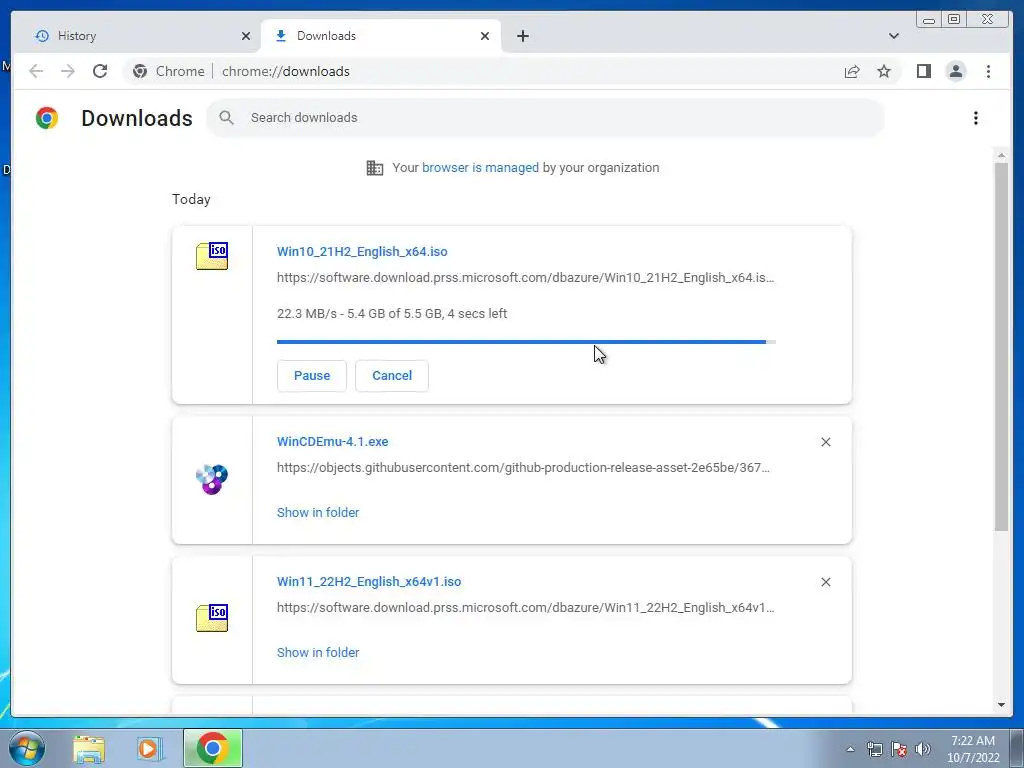The width and height of the screenshot is (1024, 768).
Task: Show hidden tray icons arrow
Action: click(x=850, y=749)
